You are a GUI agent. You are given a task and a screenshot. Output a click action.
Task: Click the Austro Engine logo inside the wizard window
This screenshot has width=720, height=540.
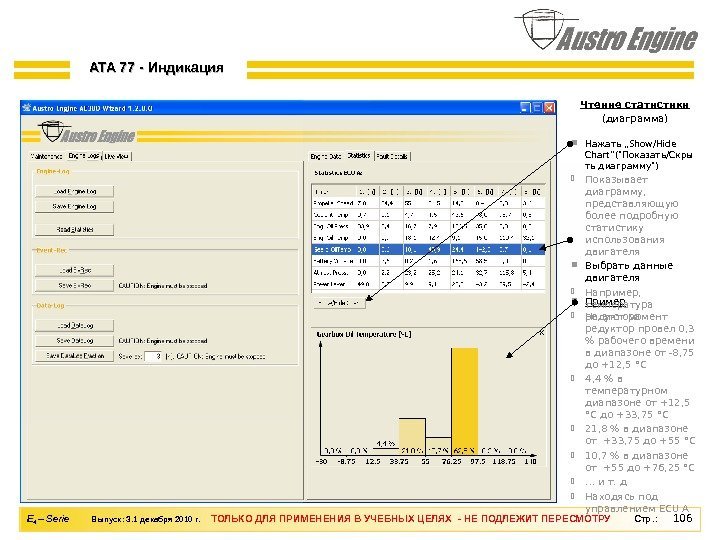(x=86, y=132)
